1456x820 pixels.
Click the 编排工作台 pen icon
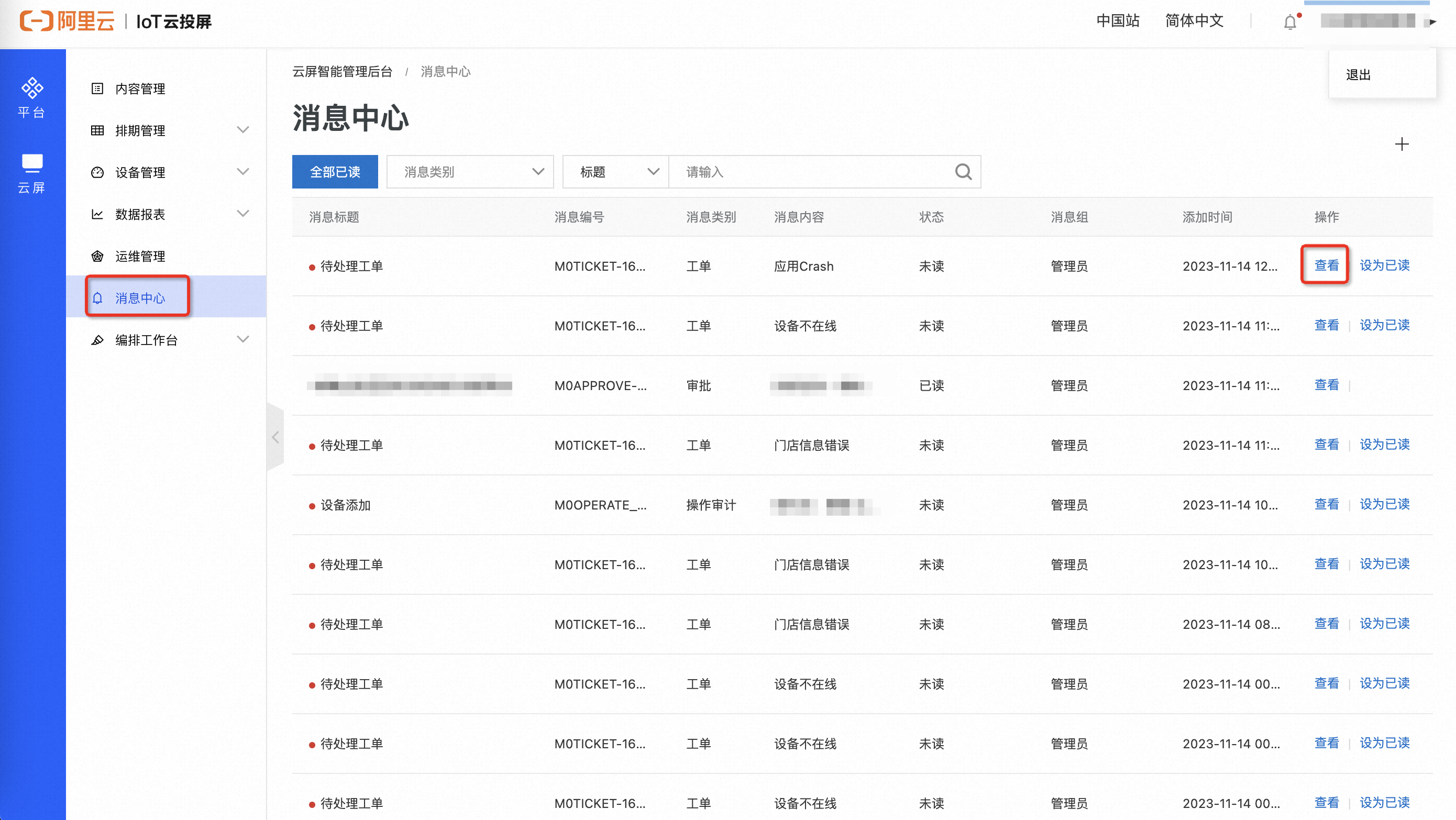97,340
